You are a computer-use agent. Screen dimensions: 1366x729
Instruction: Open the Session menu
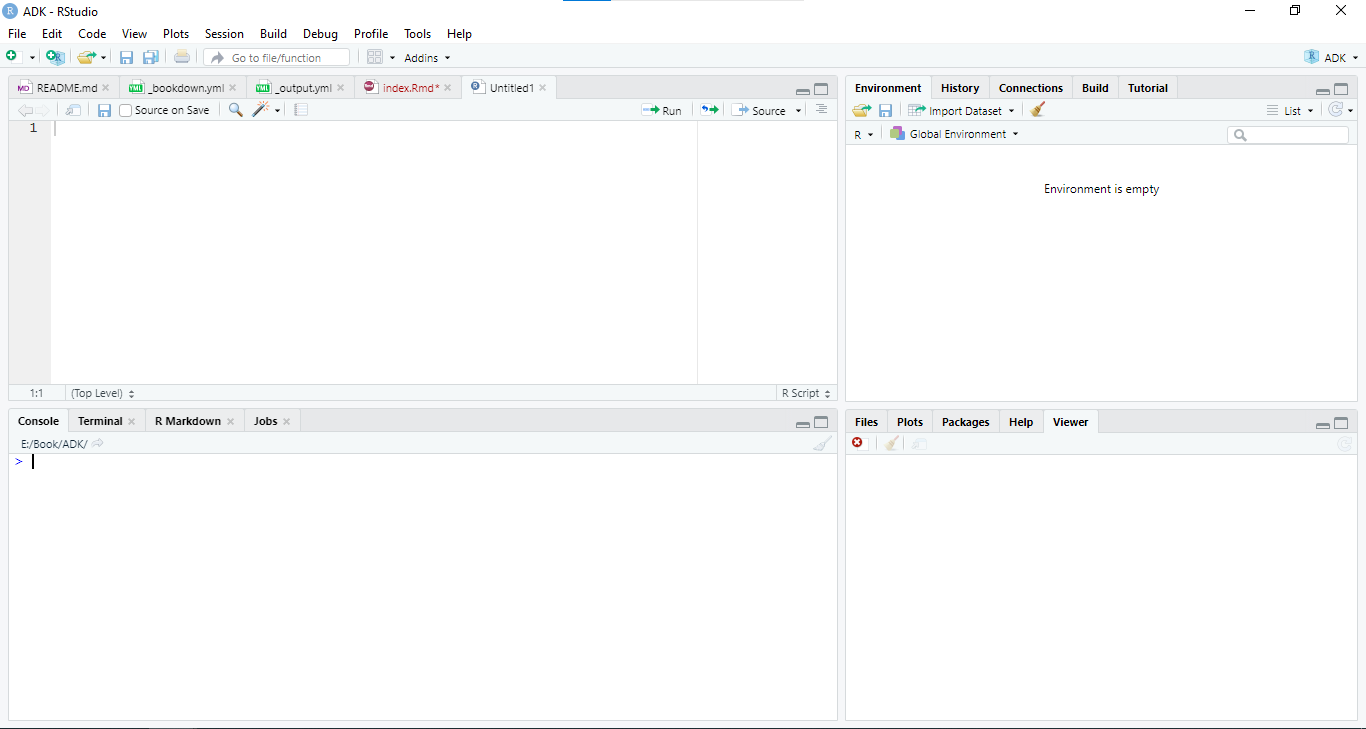224,34
